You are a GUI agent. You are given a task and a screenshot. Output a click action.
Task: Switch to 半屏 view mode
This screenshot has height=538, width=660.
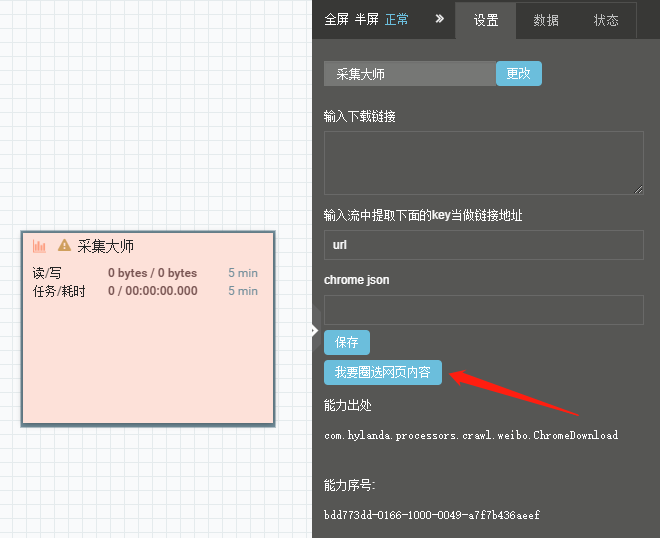point(367,19)
